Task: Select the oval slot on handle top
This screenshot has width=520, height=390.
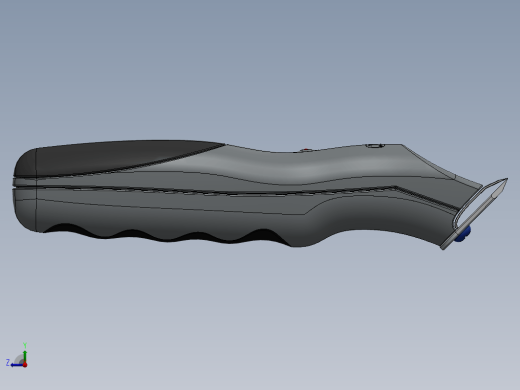Action: [374, 146]
